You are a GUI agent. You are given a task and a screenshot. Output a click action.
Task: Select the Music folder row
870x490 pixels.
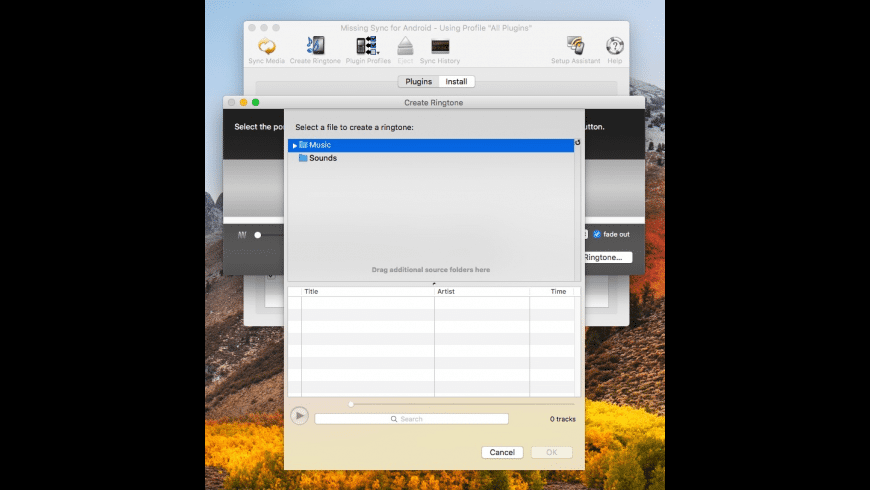pyautogui.click(x=431, y=145)
